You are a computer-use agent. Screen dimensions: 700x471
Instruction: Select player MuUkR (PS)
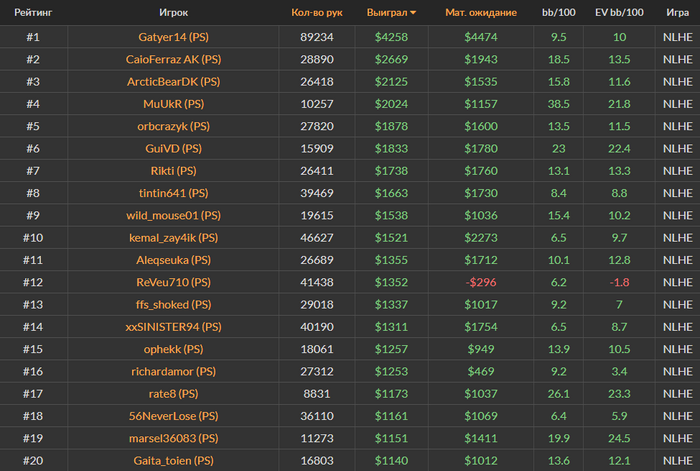click(174, 103)
